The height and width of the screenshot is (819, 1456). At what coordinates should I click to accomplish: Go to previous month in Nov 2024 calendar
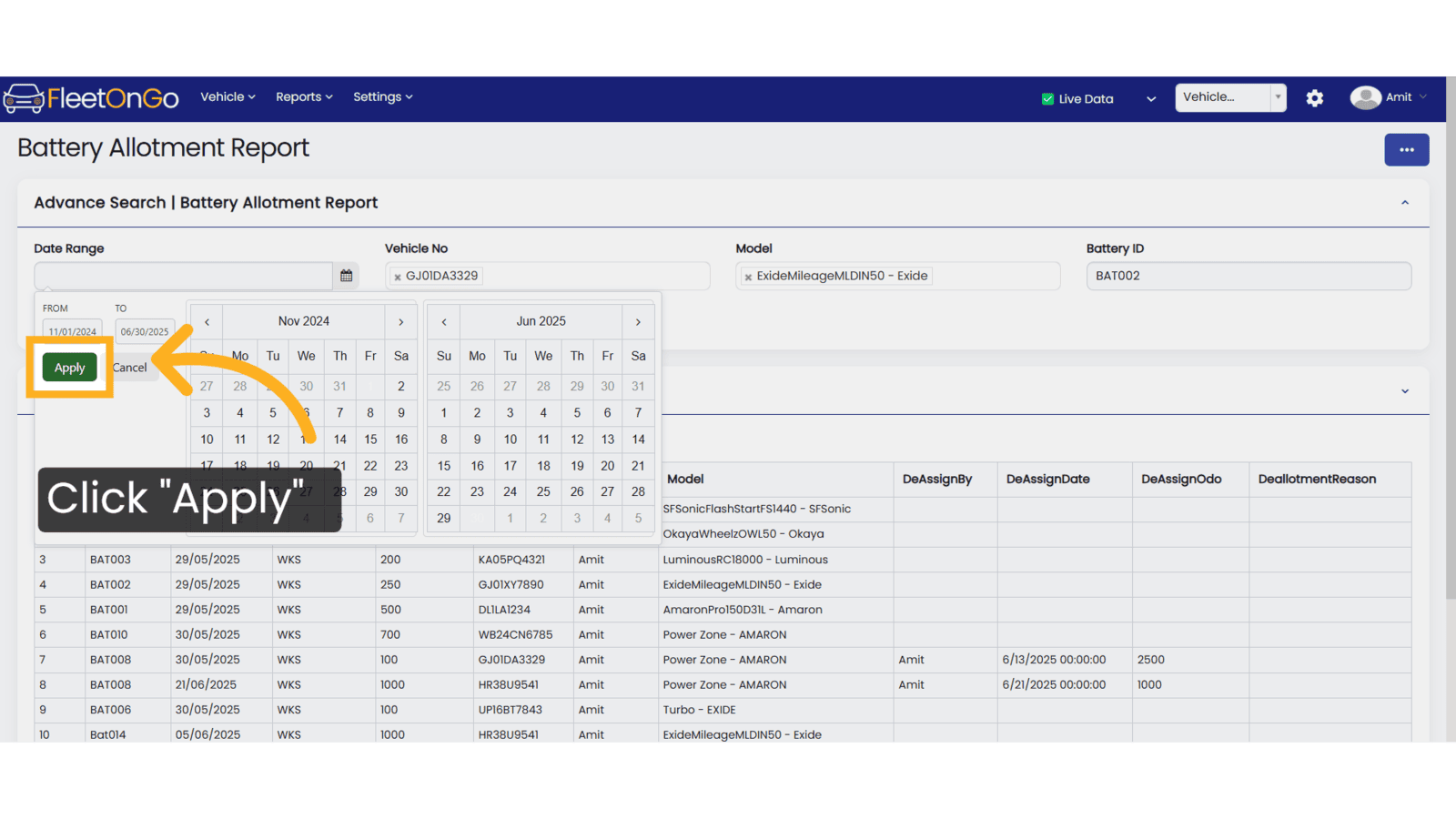(207, 322)
